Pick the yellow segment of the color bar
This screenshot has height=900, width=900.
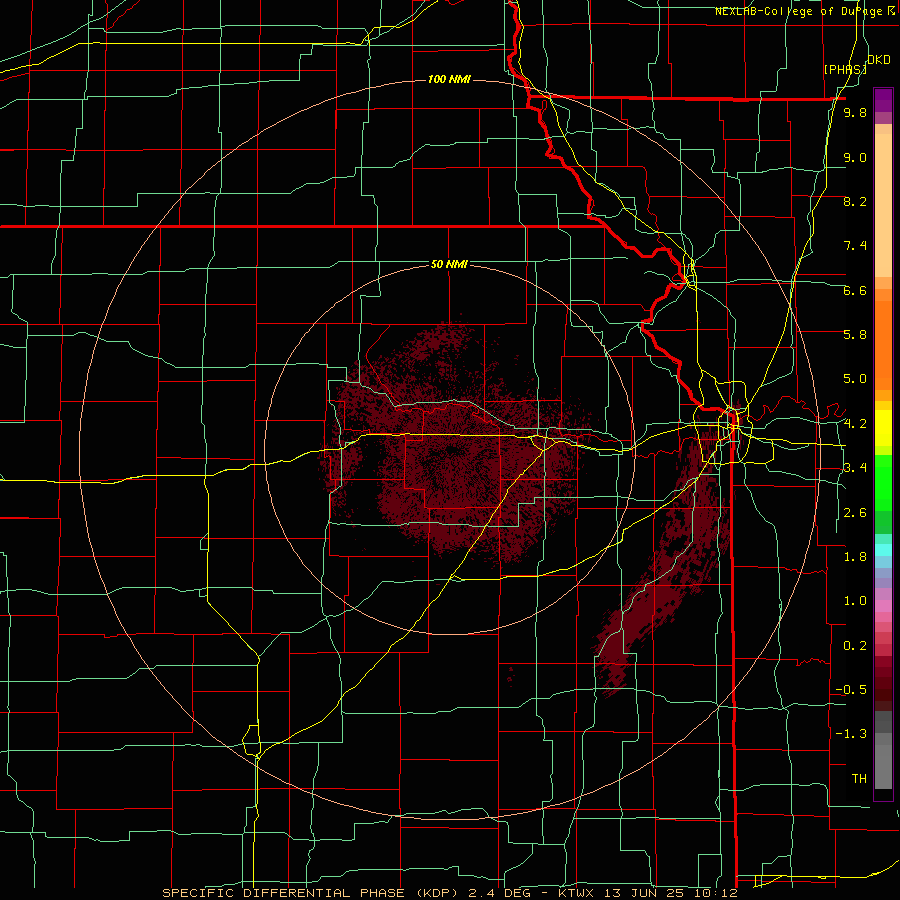coord(883,428)
